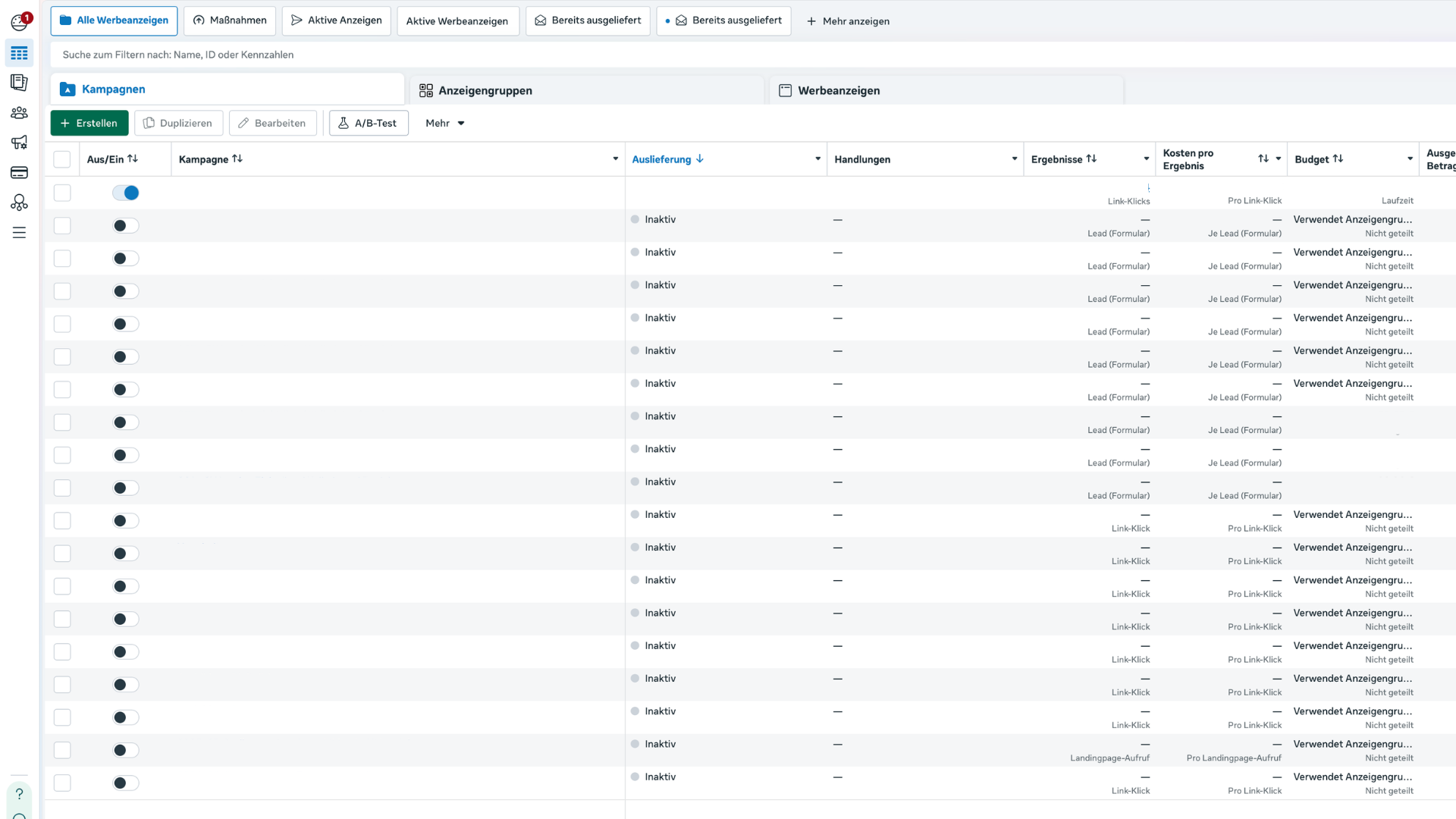
Task: Click the Handlungen column header
Action: 862,159
